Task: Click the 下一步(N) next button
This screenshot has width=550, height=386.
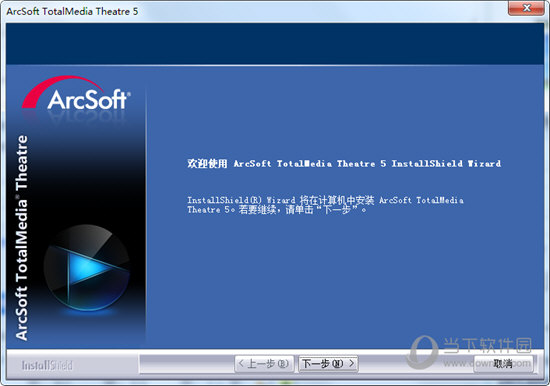Action: click(x=328, y=364)
